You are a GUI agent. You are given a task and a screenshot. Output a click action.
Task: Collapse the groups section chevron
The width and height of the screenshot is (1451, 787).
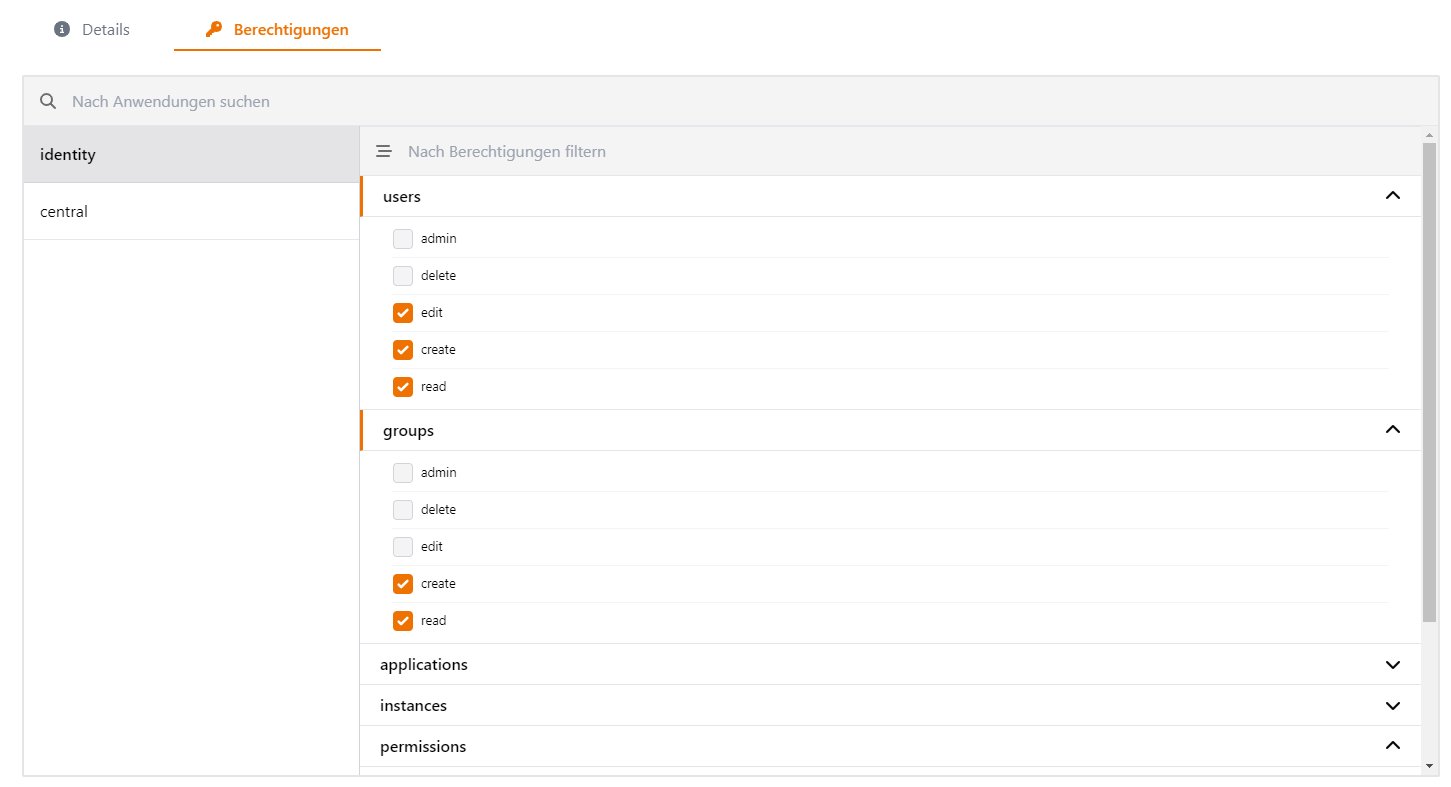click(1392, 430)
